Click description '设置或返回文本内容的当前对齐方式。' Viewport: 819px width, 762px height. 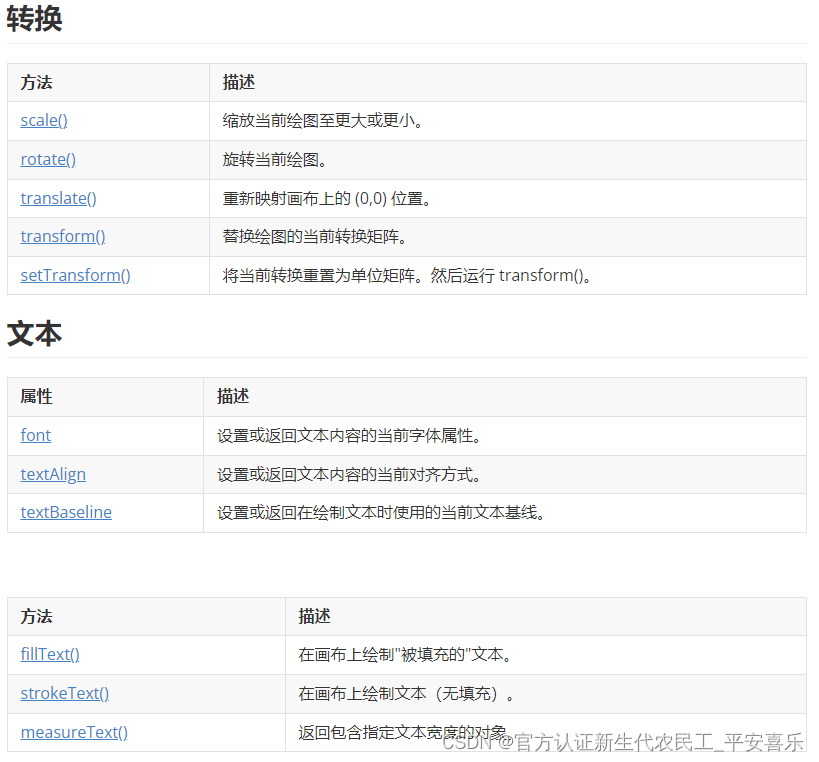coord(349,474)
